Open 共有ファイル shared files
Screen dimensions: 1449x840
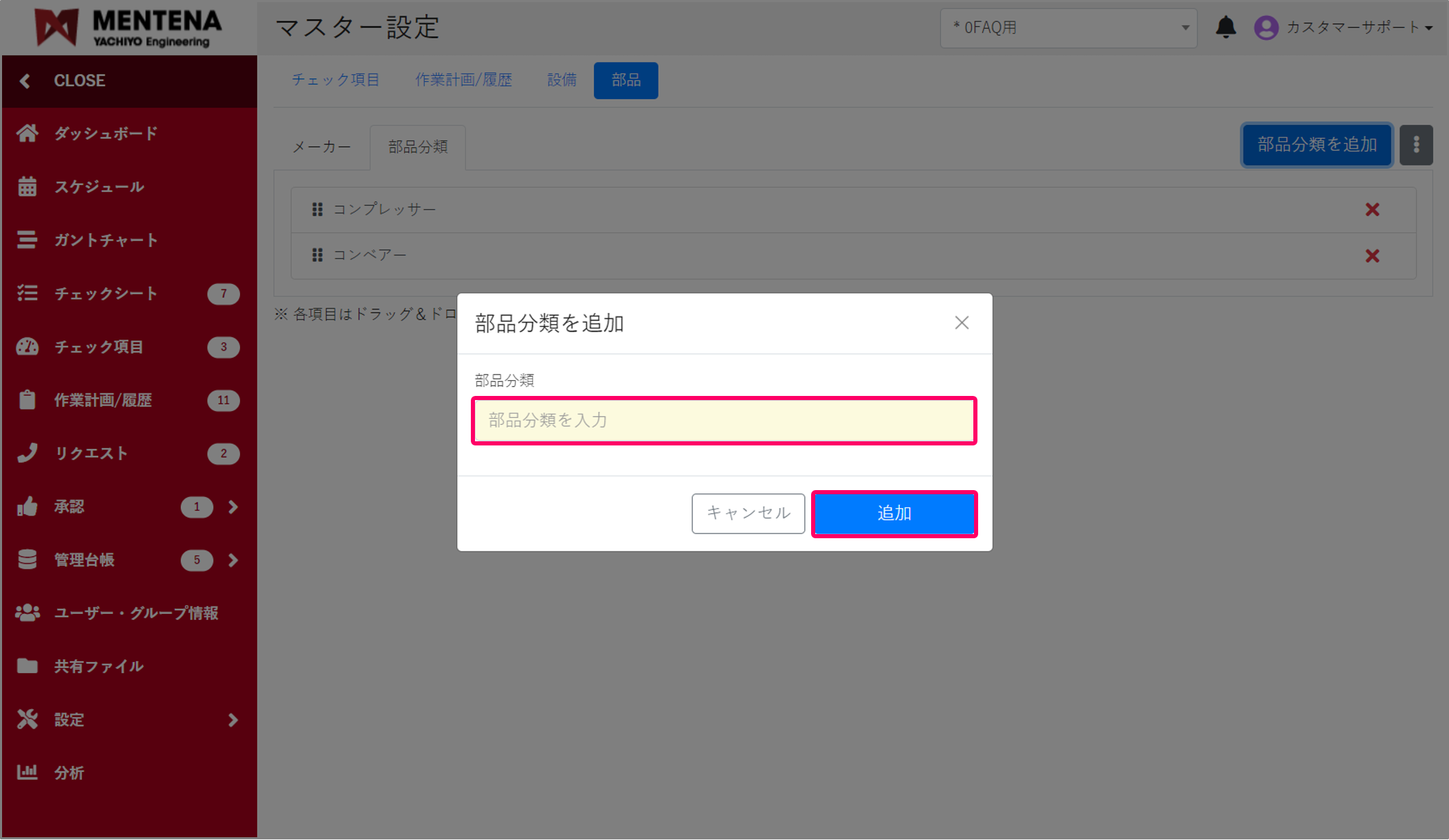(99, 665)
